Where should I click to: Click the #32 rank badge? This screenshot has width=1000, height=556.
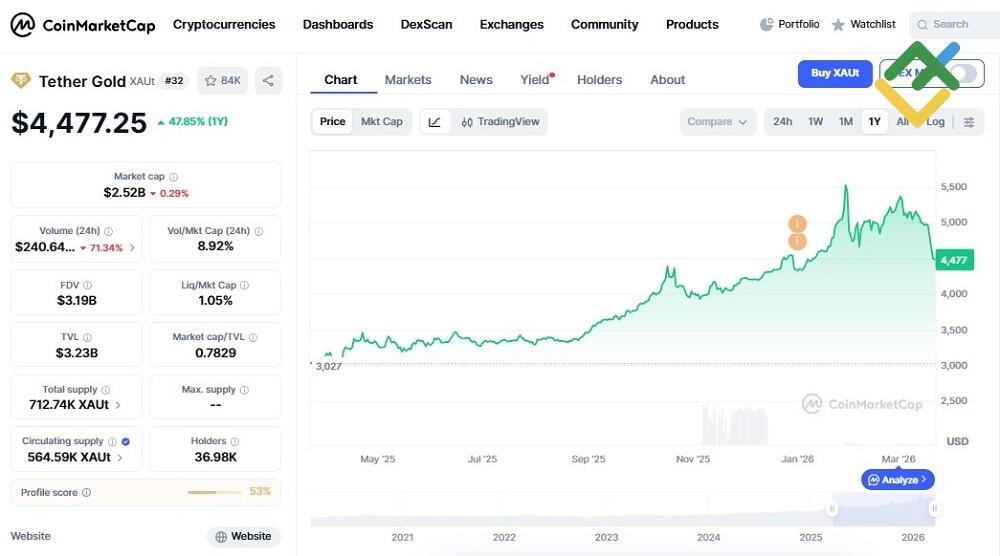(174, 80)
